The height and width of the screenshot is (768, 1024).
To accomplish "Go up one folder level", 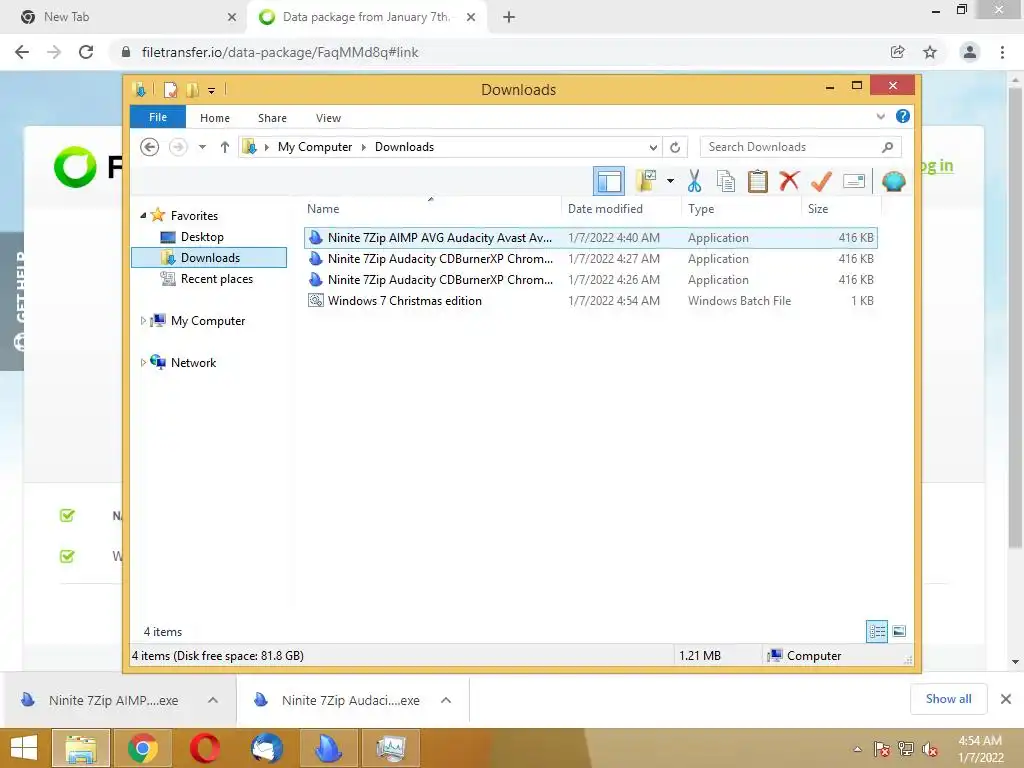I will point(225,147).
